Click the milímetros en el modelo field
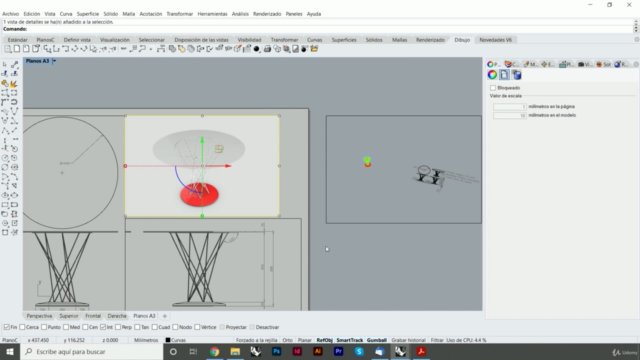The width and height of the screenshot is (640, 360). point(509,116)
